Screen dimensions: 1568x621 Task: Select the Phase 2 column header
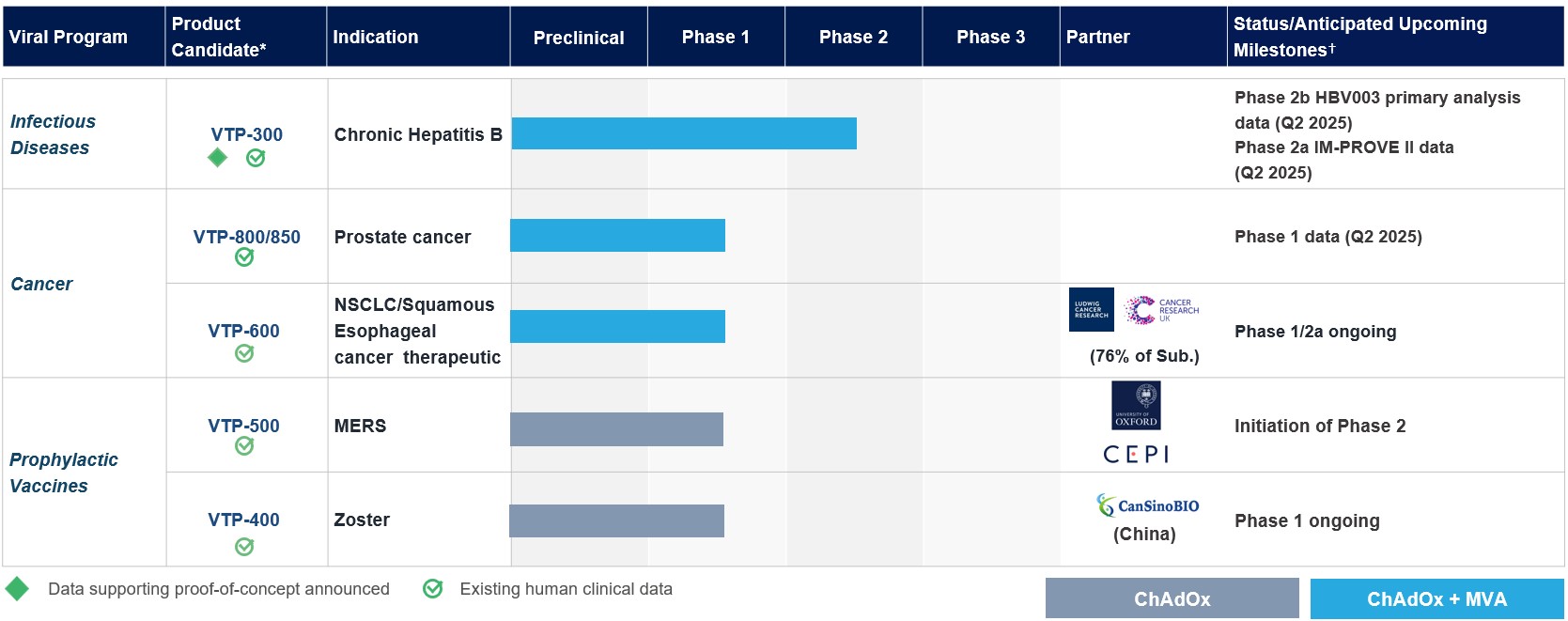[853, 38]
